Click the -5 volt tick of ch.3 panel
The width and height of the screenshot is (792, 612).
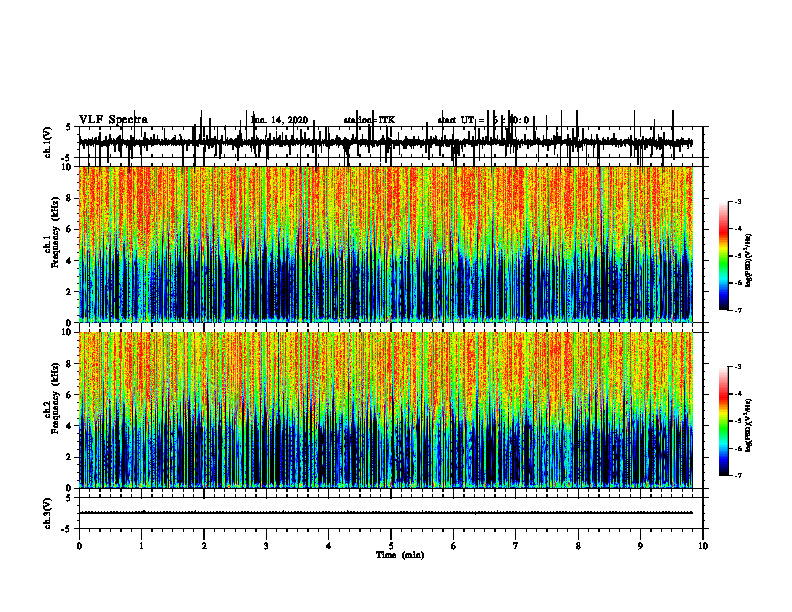pyautogui.click(x=67, y=529)
